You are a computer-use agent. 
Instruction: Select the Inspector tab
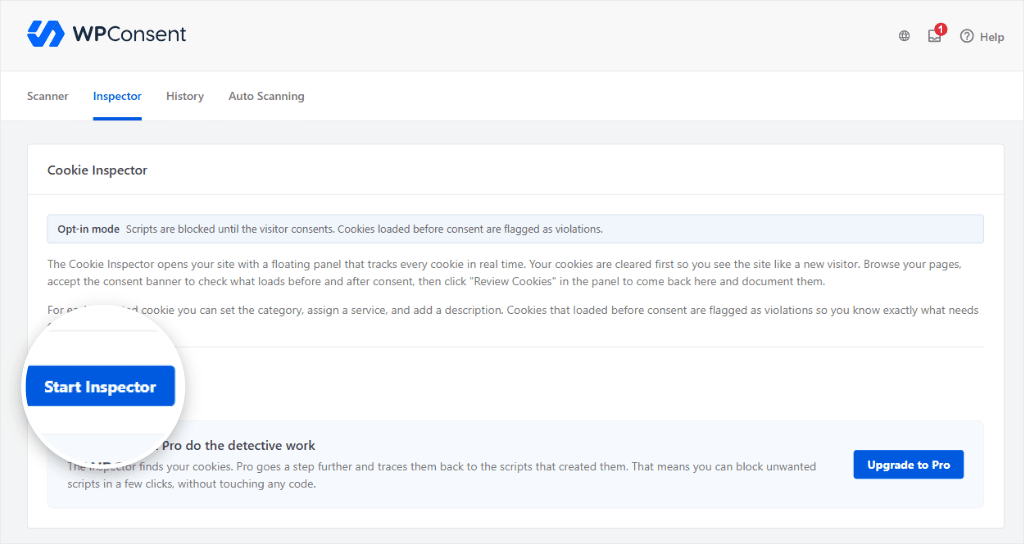[117, 96]
